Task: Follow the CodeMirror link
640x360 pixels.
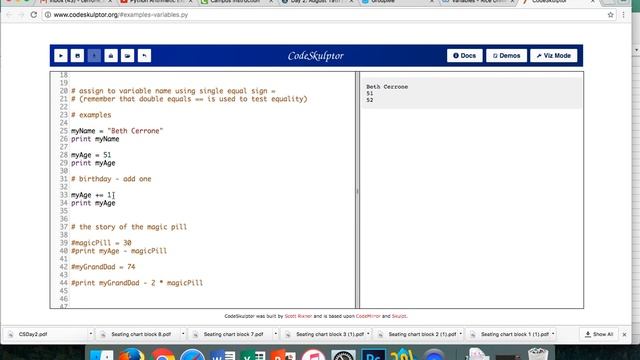Action: 368,316
